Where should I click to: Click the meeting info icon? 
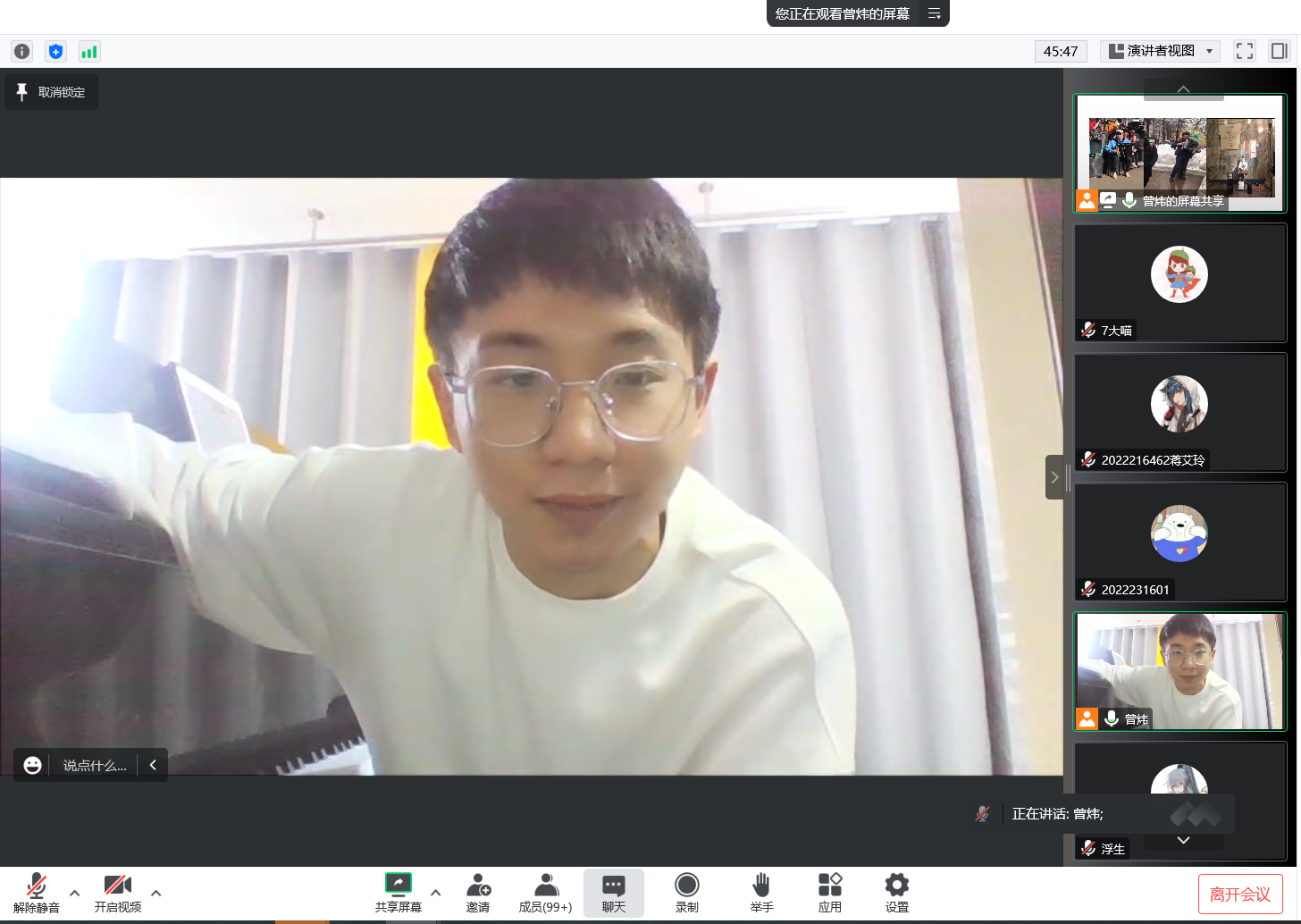point(22,52)
